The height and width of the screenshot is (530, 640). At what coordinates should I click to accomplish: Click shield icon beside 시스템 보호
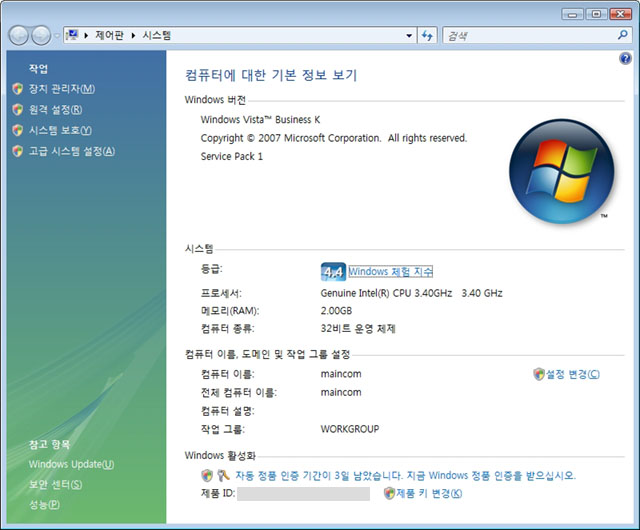(18, 130)
